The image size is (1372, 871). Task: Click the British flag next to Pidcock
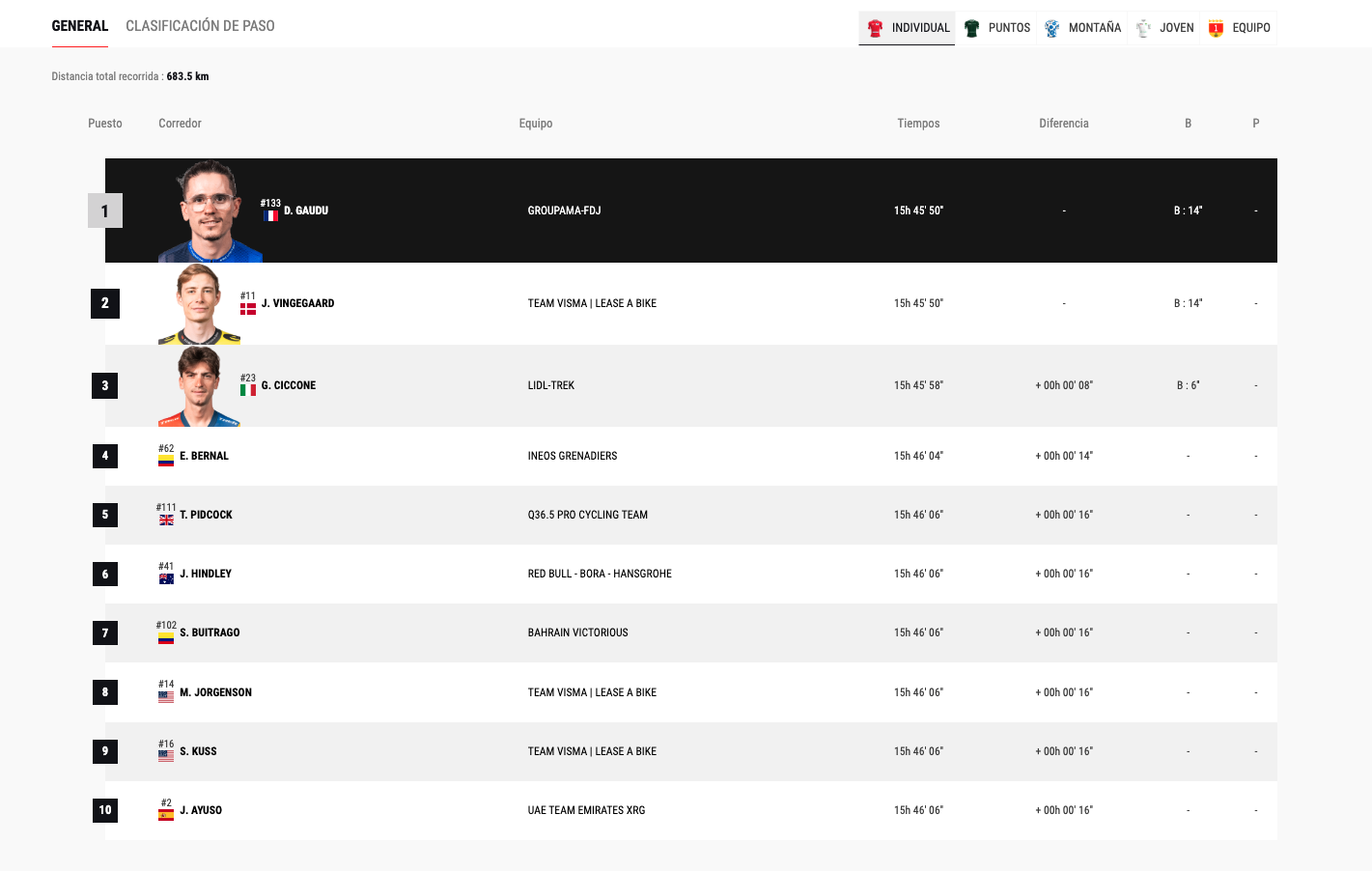[166, 520]
